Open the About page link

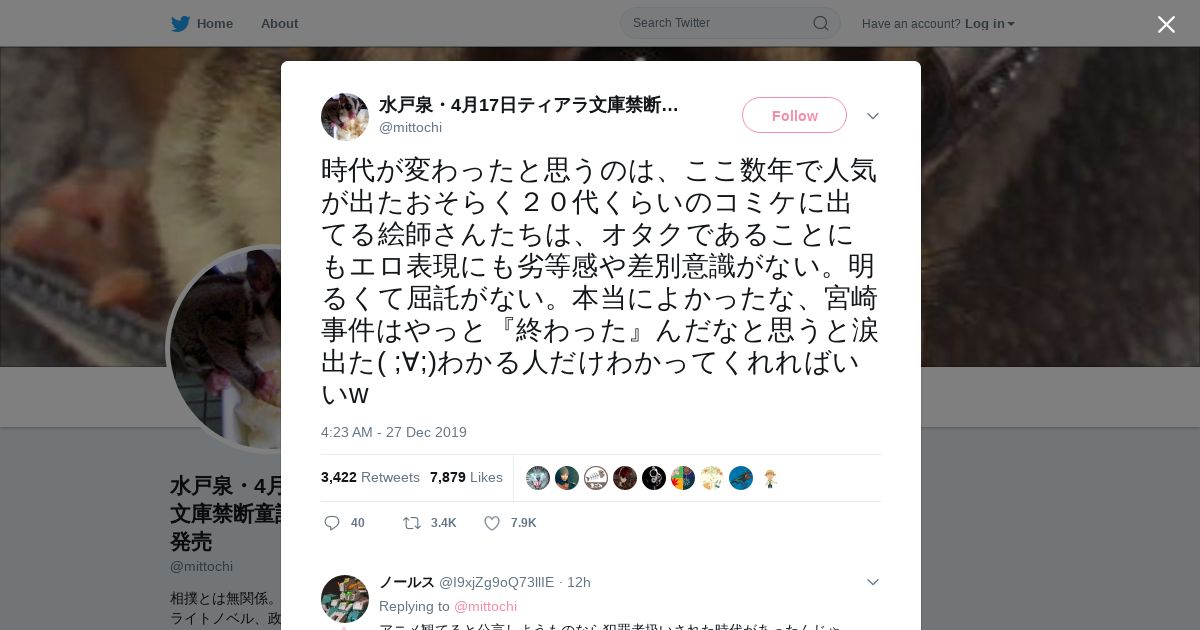pos(279,23)
